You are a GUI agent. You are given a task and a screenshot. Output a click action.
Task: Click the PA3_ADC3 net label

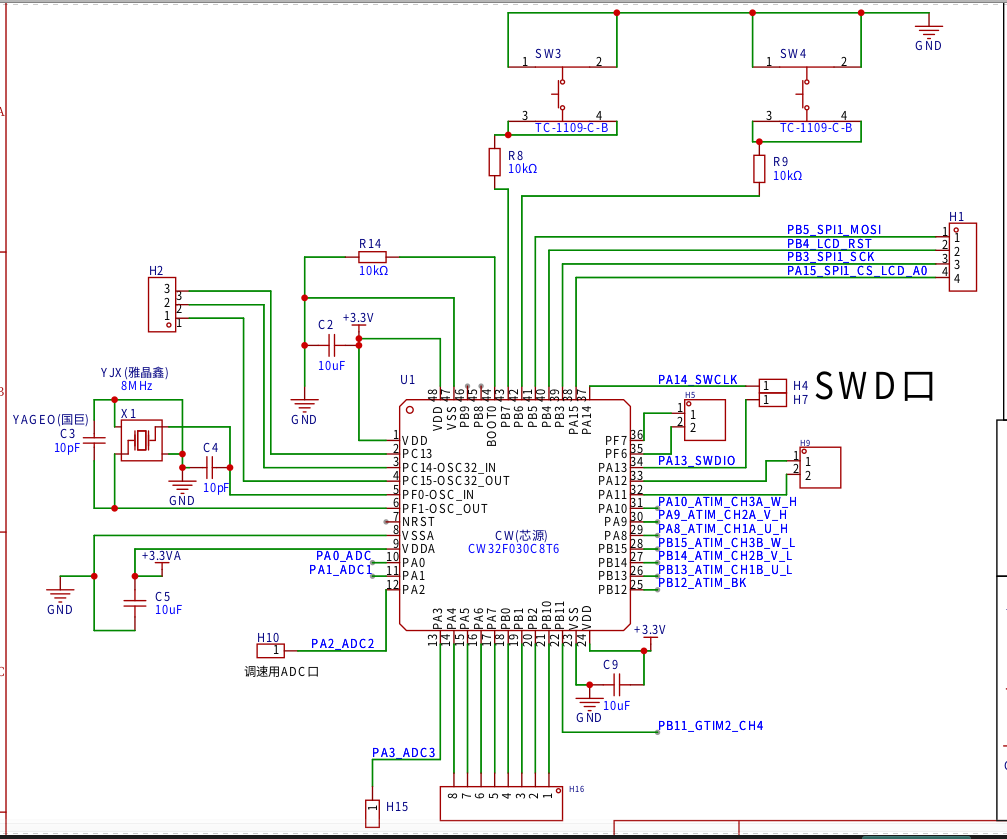(x=403, y=752)
